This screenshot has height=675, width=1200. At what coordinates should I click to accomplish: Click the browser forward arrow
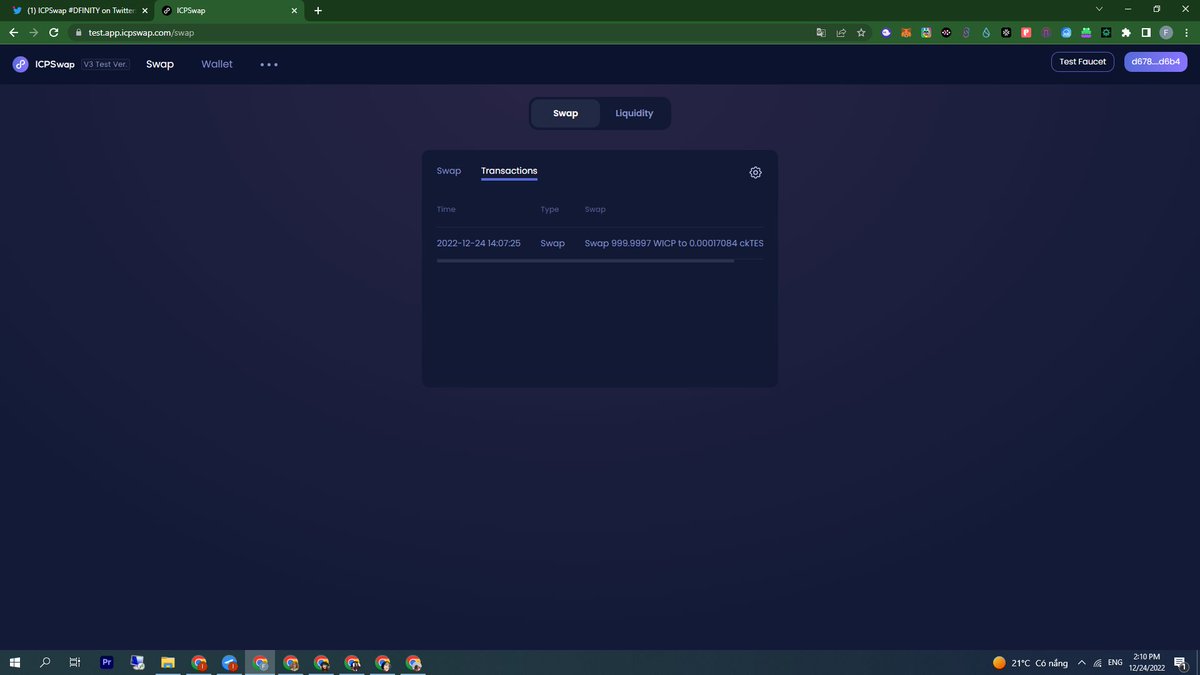(34, 32)
